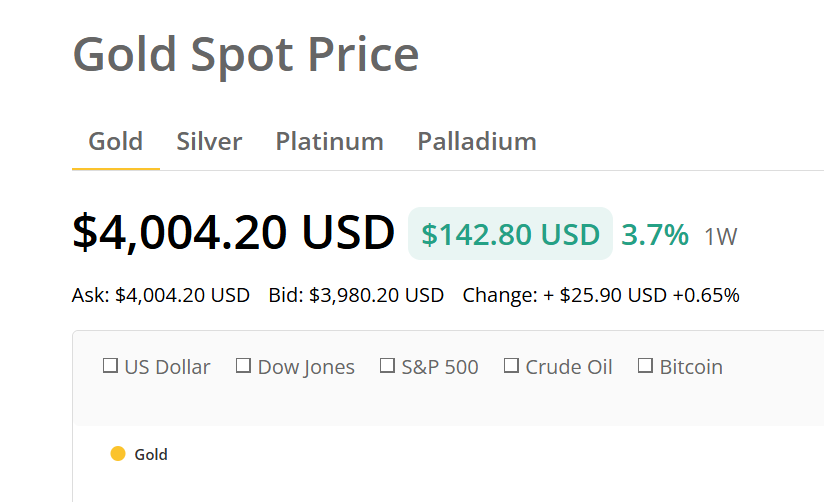Enable the US Dollar comparison checkbox

pos(111,366)
